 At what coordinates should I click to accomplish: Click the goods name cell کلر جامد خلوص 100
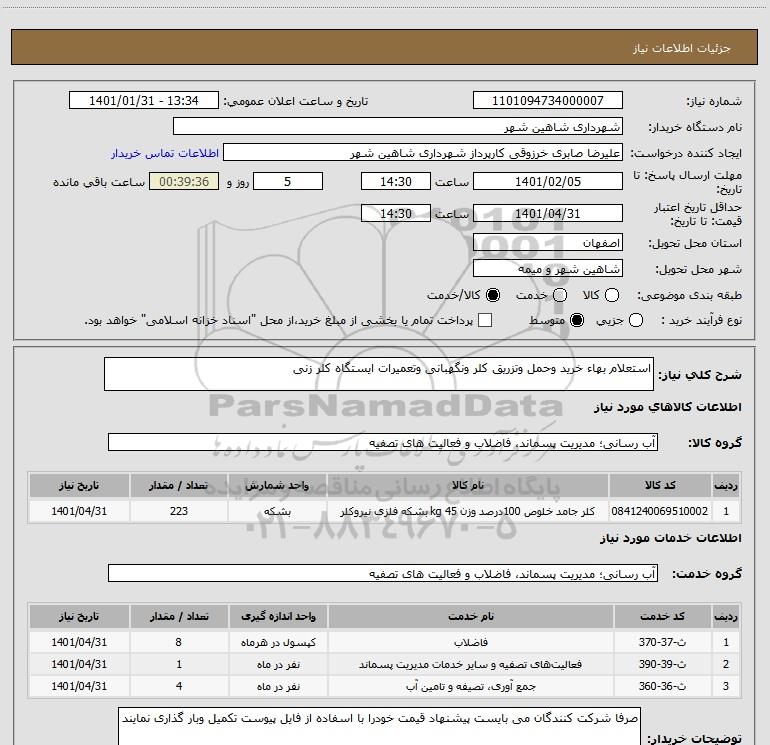coord(468,511)
